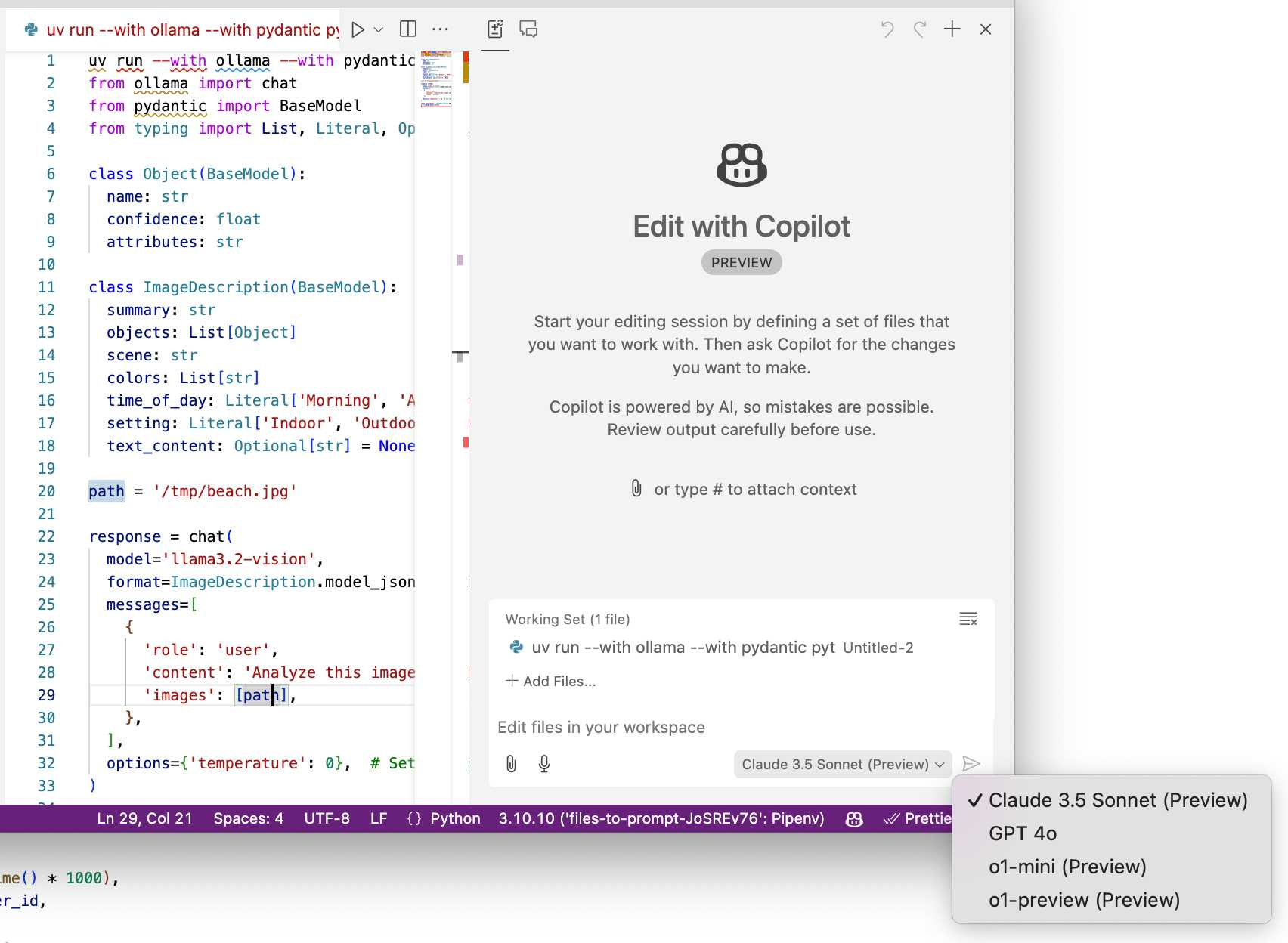Start a new edit session with plus
1288x943 pixels.
952,29
